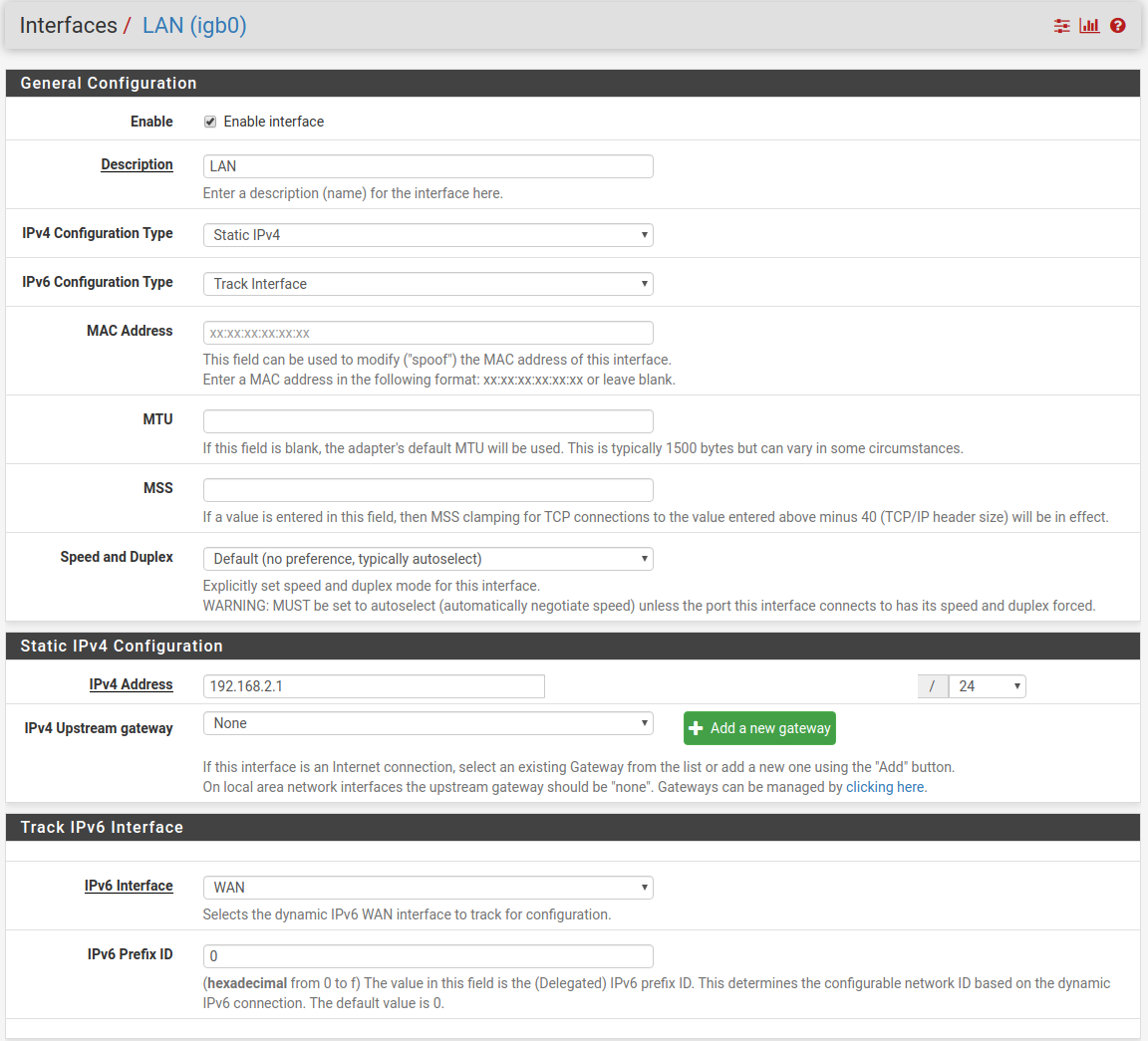
Task: Open the IPv4 Configuration Type dropdown
Action: click(x=428, y=235)
